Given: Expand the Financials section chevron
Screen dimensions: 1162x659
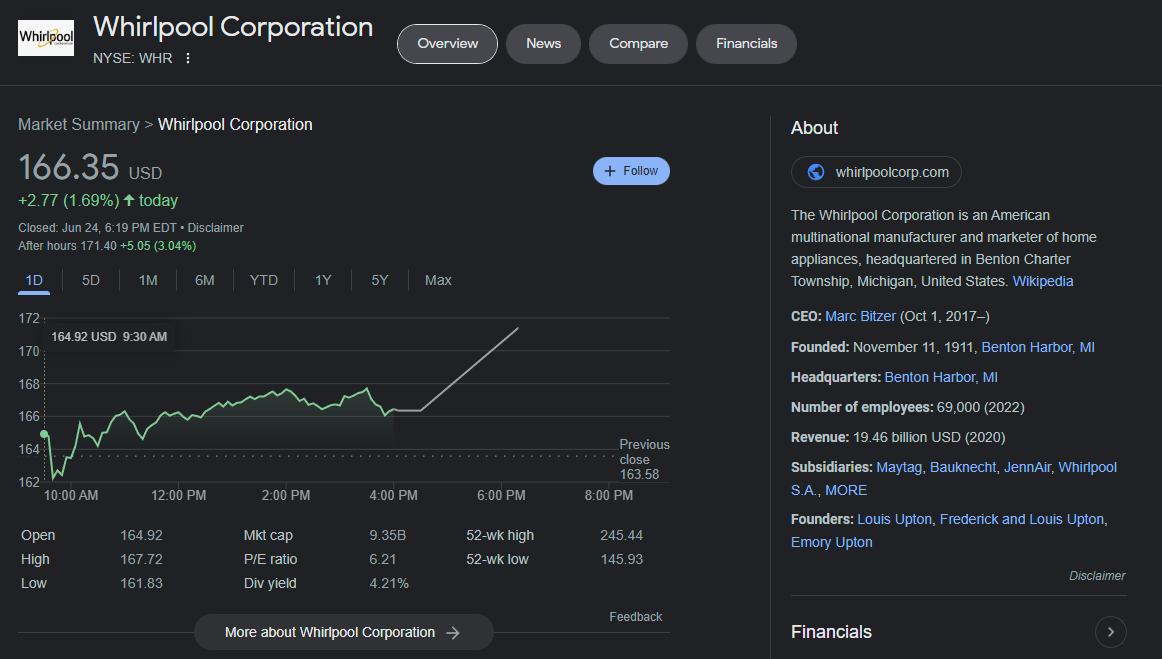Looking at the screenshot, I should pyautogui.click(x=1111, y=632).
